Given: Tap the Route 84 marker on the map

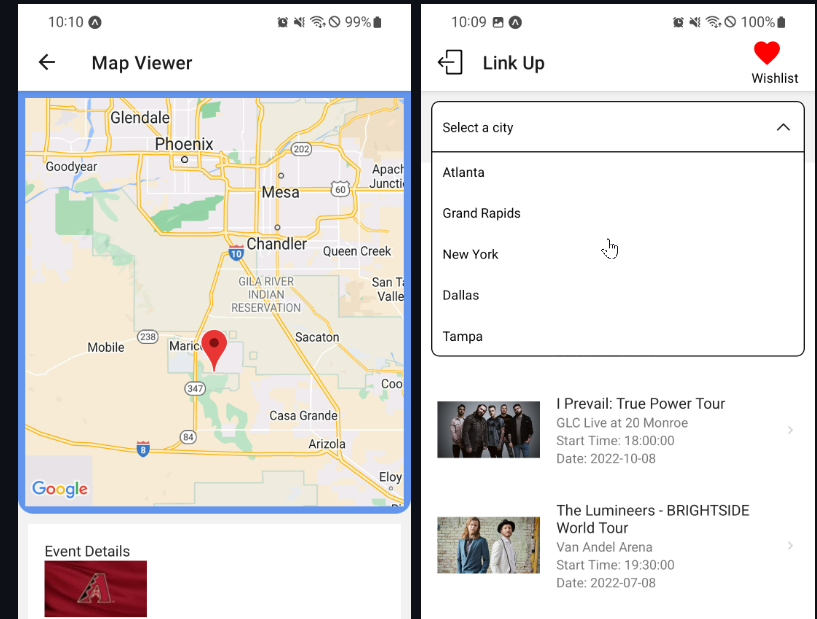Looking at the screenshot, I should pos(188,437).
